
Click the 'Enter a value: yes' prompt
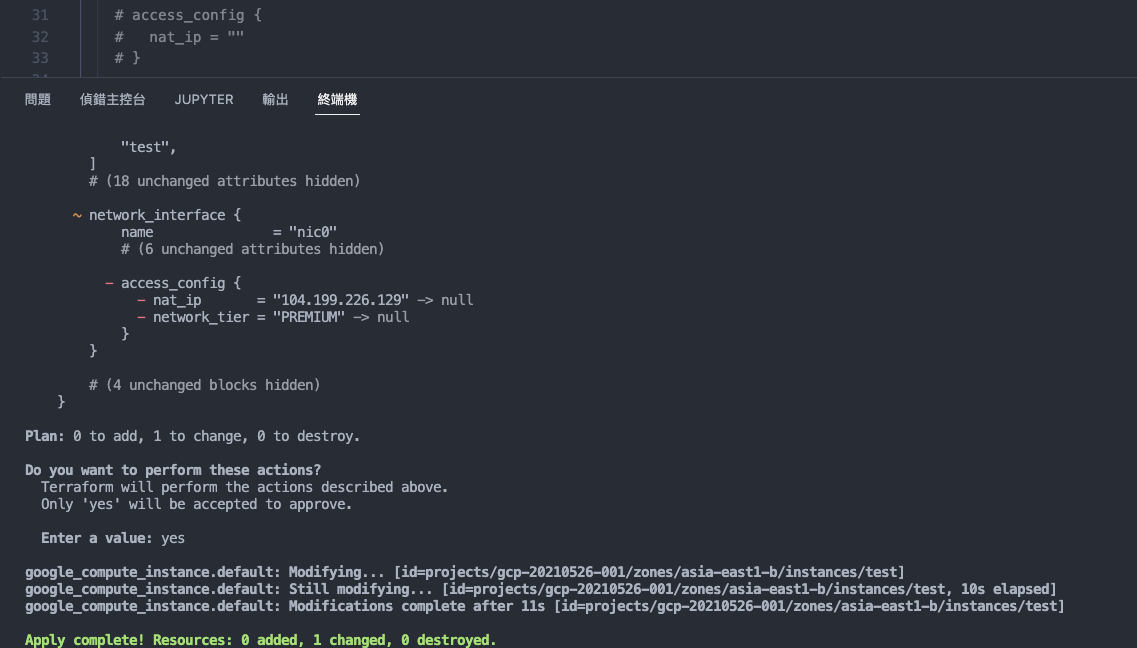[x=113, y=539]
